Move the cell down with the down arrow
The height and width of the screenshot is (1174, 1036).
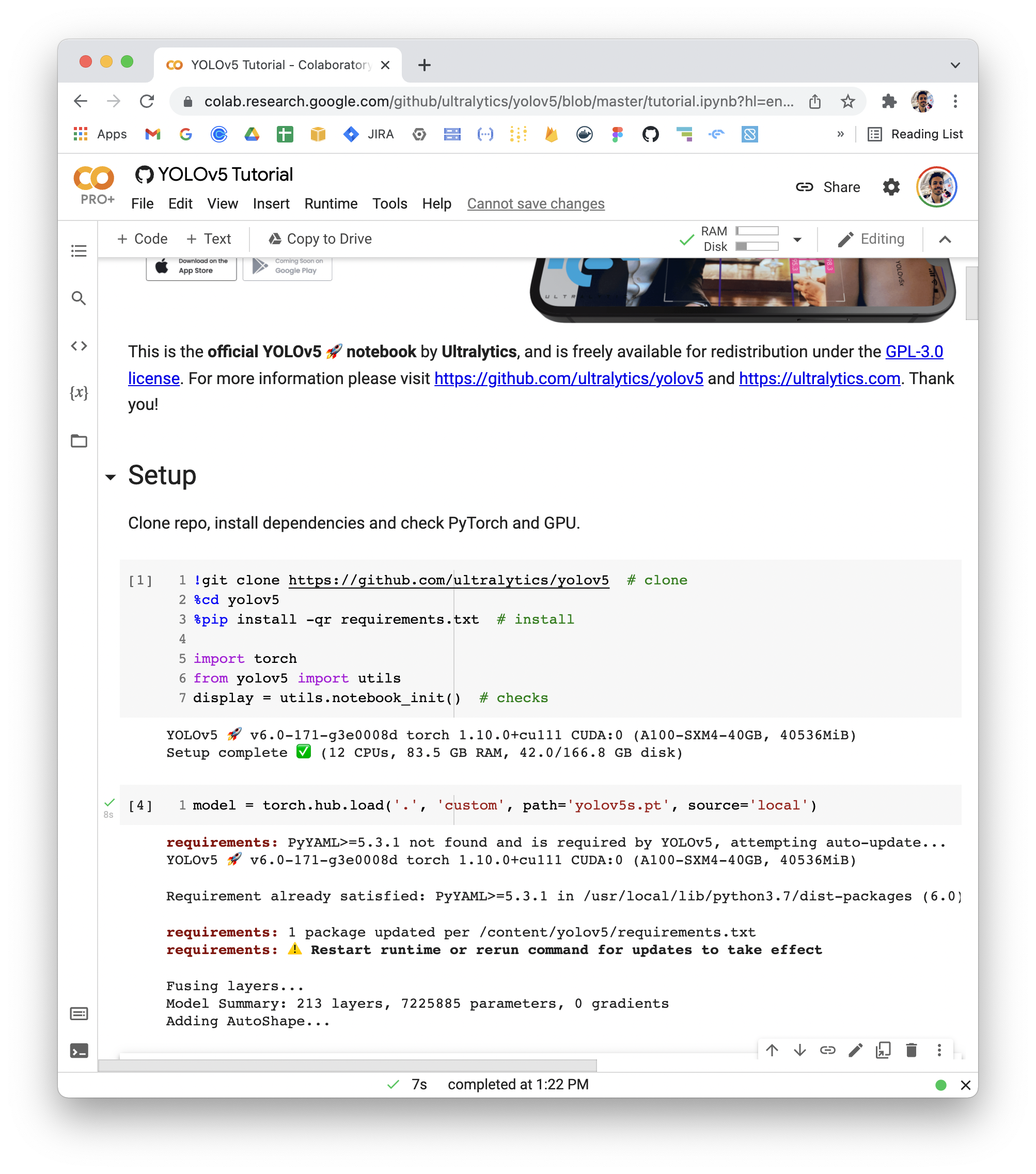[799, 1050]
